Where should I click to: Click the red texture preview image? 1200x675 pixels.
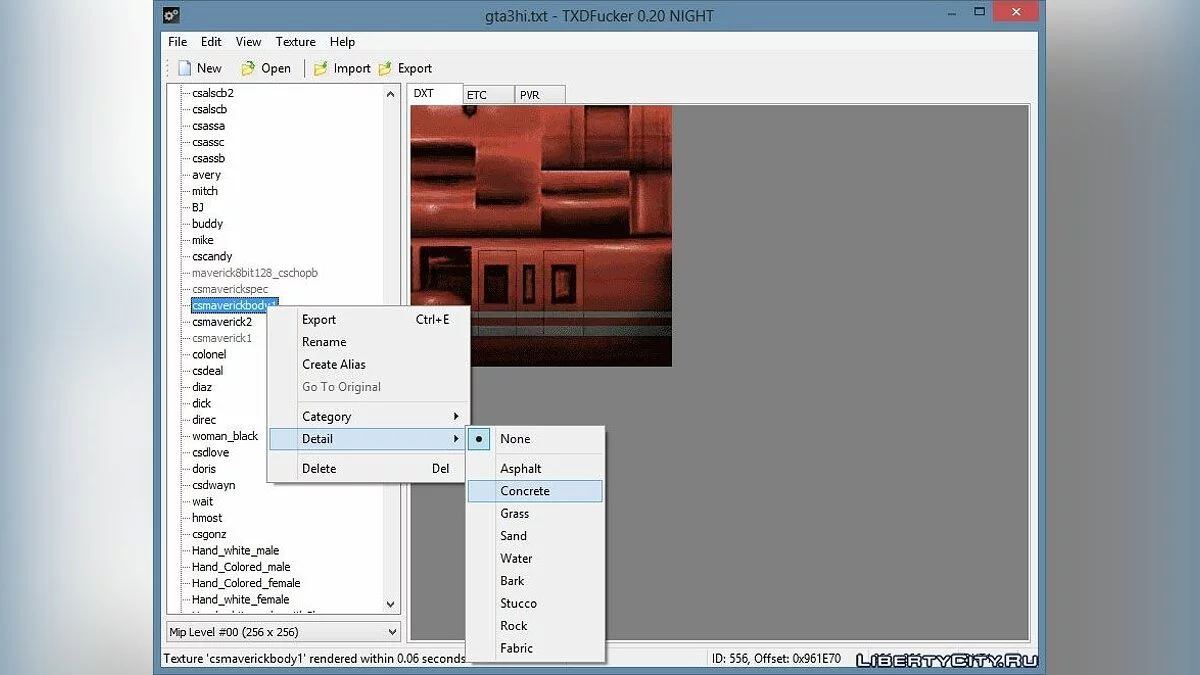click(541, 236)
